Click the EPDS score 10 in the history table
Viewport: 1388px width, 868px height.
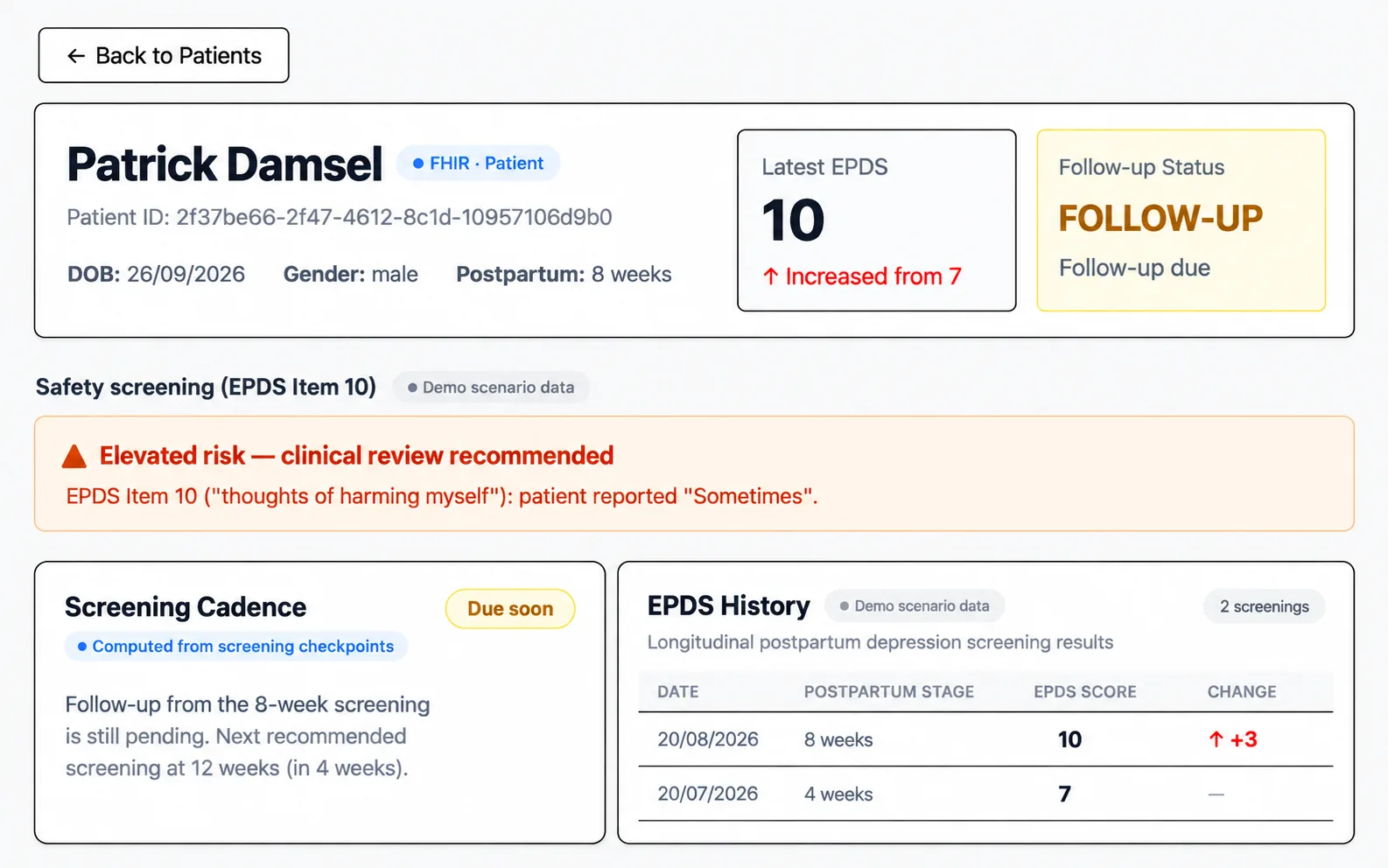pyautogui.click(x=1069, y=739)
